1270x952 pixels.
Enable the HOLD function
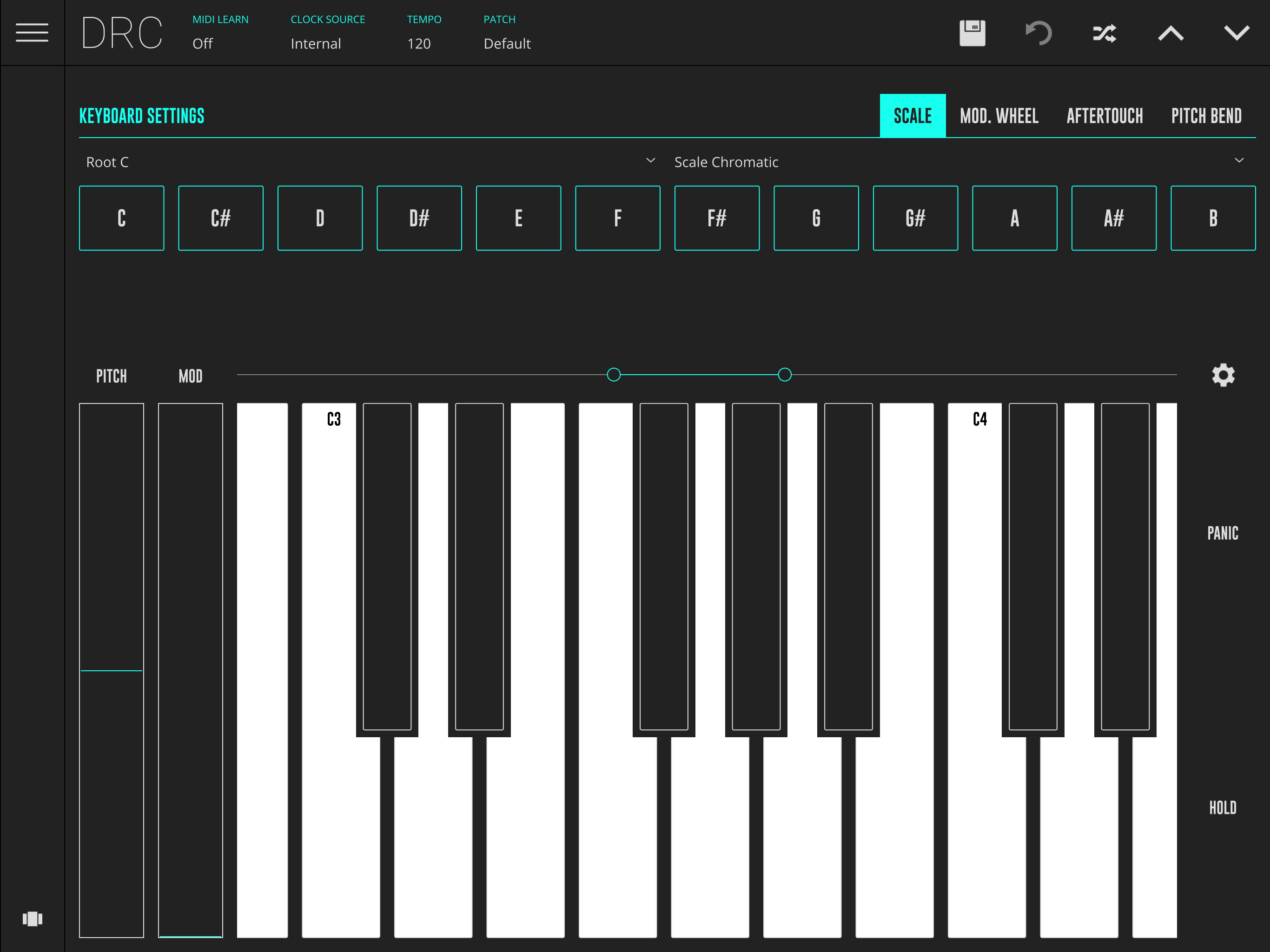coord(1222,808)
